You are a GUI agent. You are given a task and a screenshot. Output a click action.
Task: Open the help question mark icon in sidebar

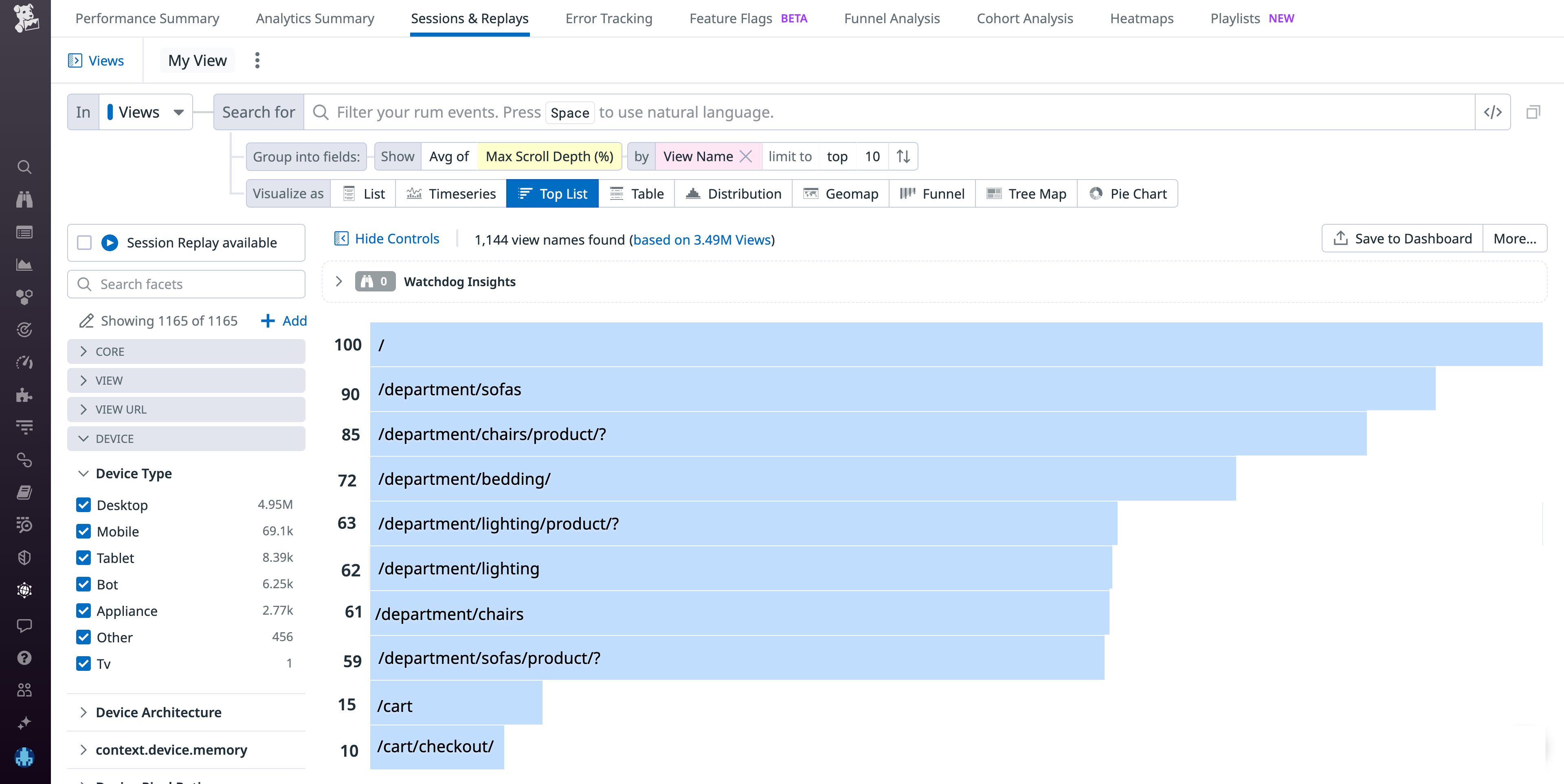pos(24,658)
